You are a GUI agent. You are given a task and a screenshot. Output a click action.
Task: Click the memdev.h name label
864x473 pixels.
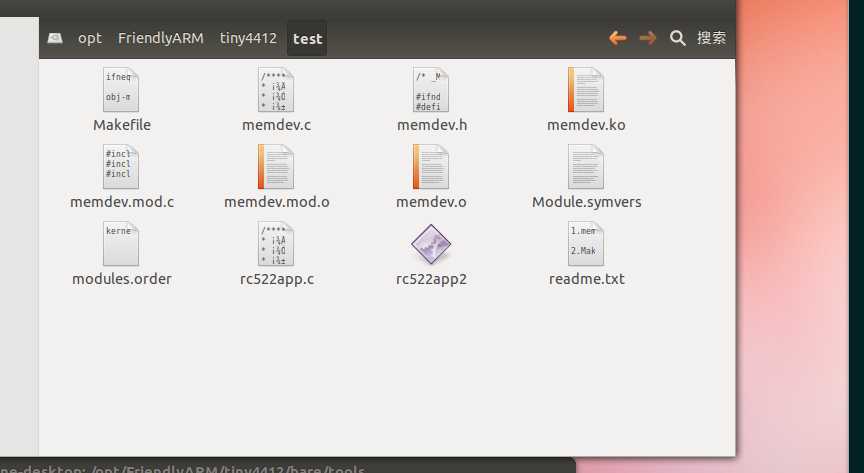click(x=432, y=125)
